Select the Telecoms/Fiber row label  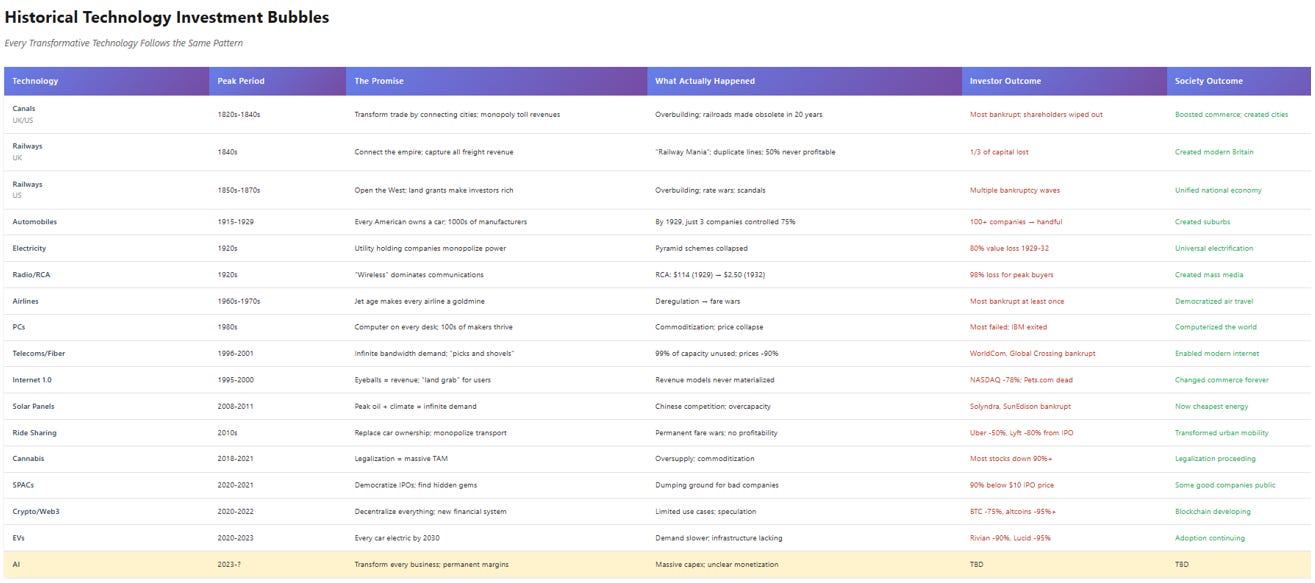38,353
